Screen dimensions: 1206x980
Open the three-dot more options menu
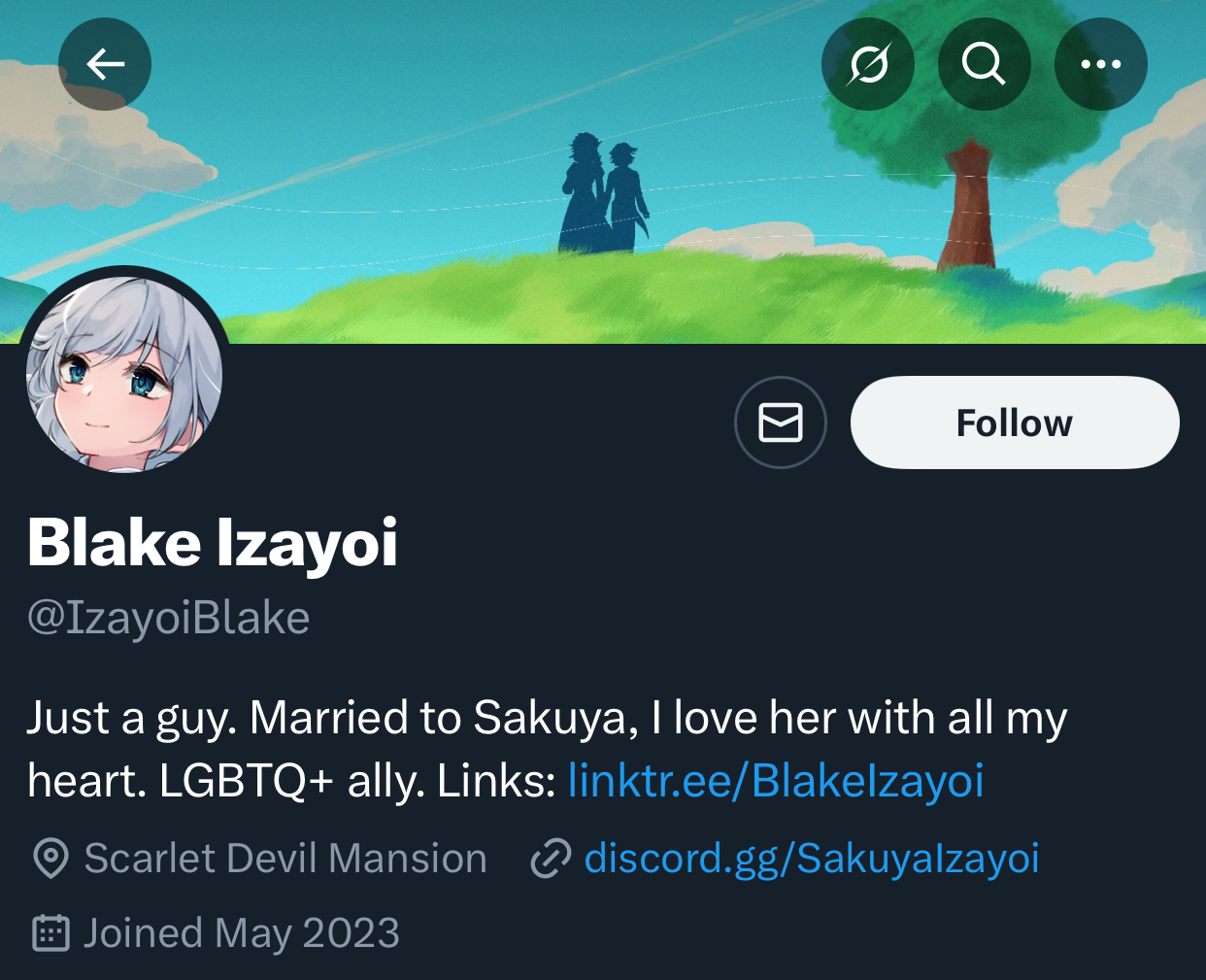coord(1101,64)
